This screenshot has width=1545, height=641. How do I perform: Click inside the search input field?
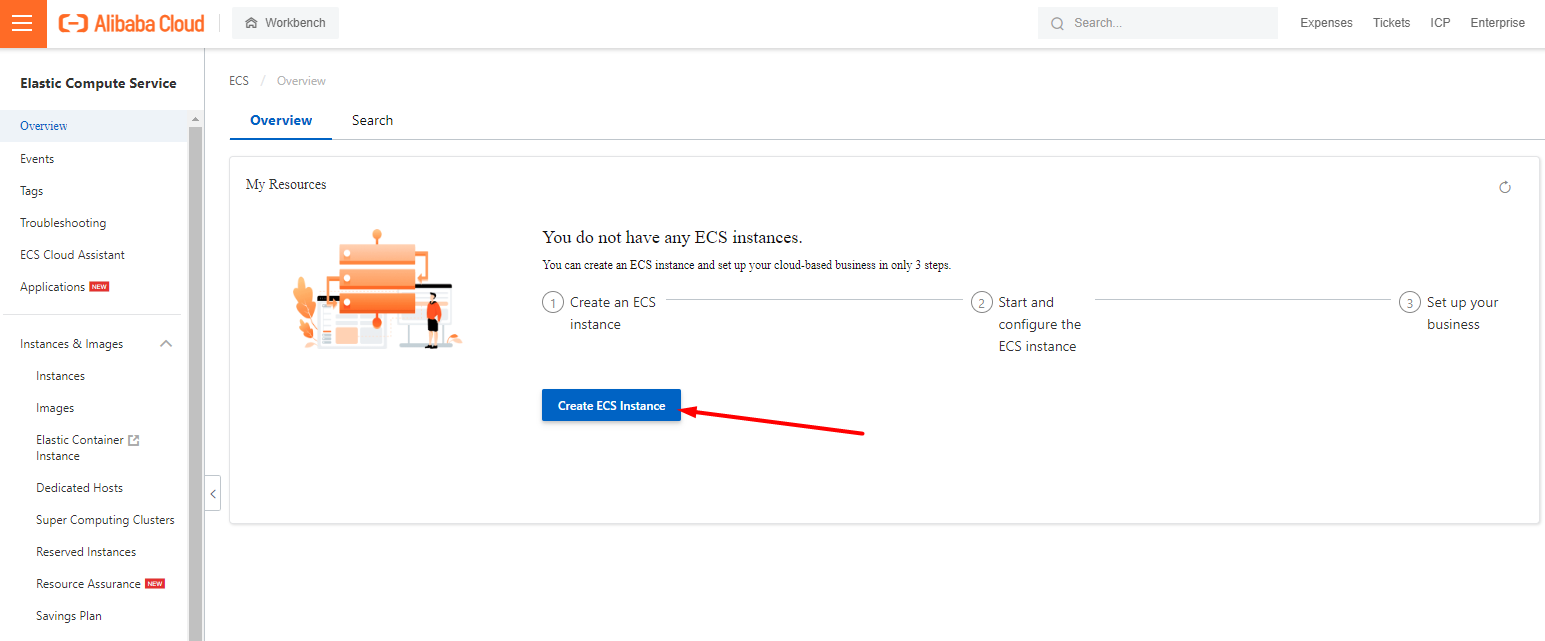pos(1160,22)
